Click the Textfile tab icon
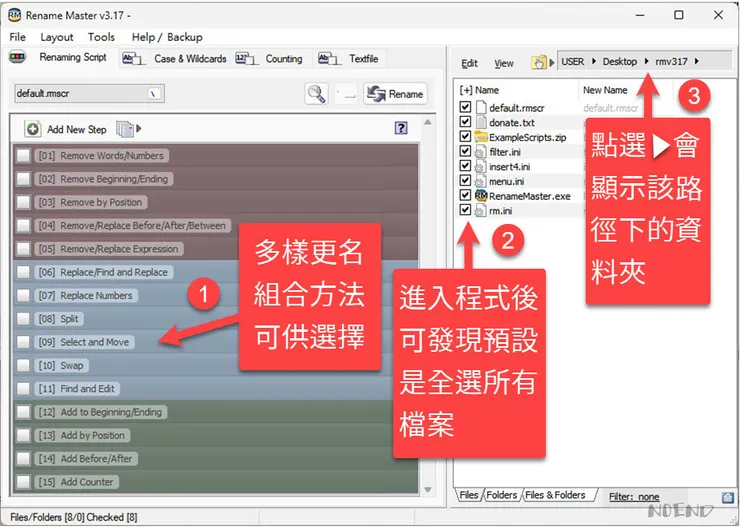The image size is (740, 527). [x=329, y=59]
